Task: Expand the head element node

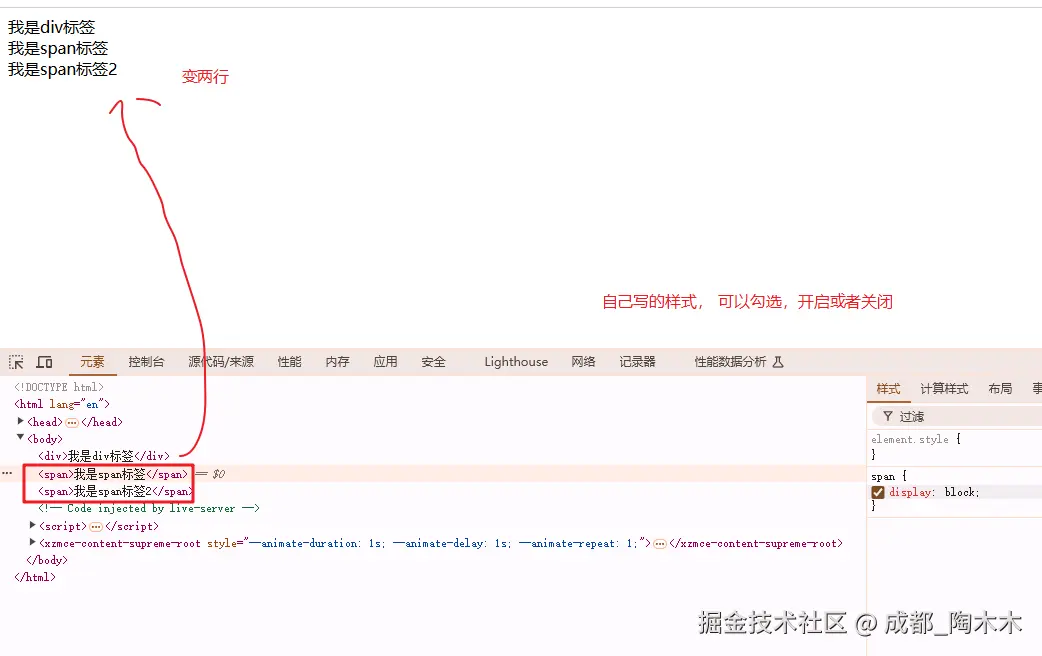Action: coord(21,421)
